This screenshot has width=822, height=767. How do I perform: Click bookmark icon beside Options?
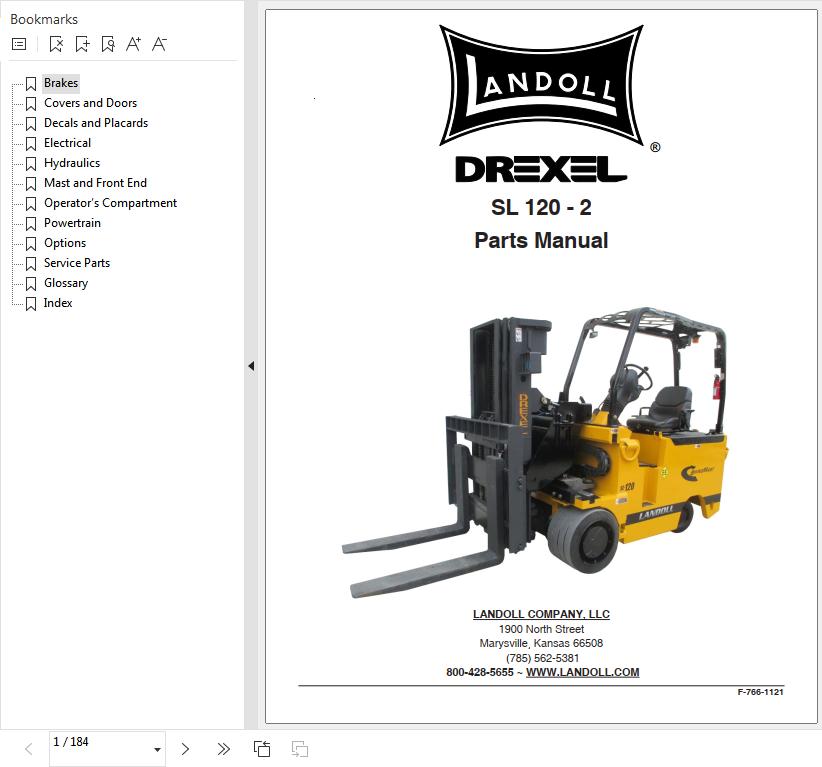point(31,243)
